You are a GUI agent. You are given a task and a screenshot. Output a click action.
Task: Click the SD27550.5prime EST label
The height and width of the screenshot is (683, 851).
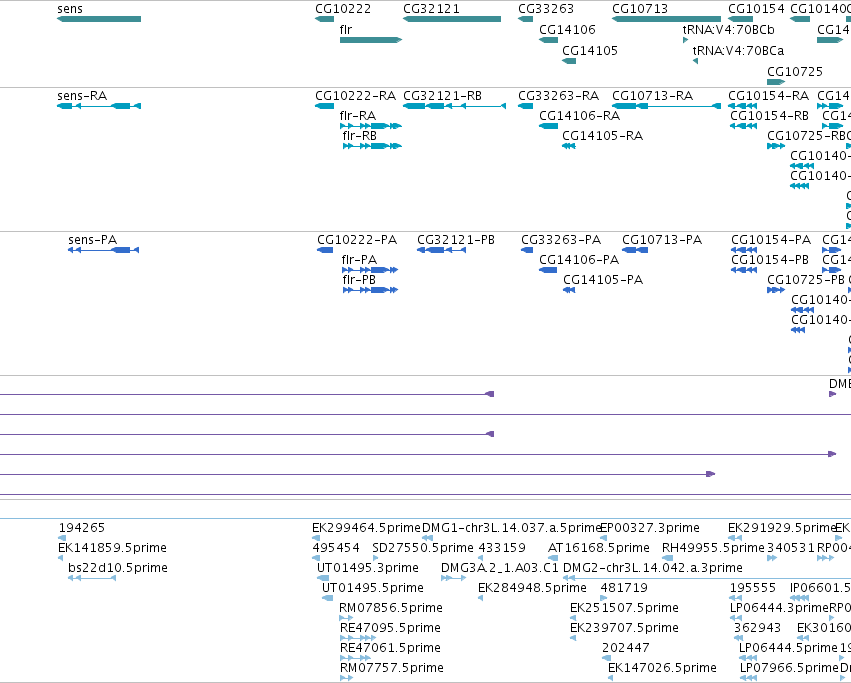(x=423, y=548)
